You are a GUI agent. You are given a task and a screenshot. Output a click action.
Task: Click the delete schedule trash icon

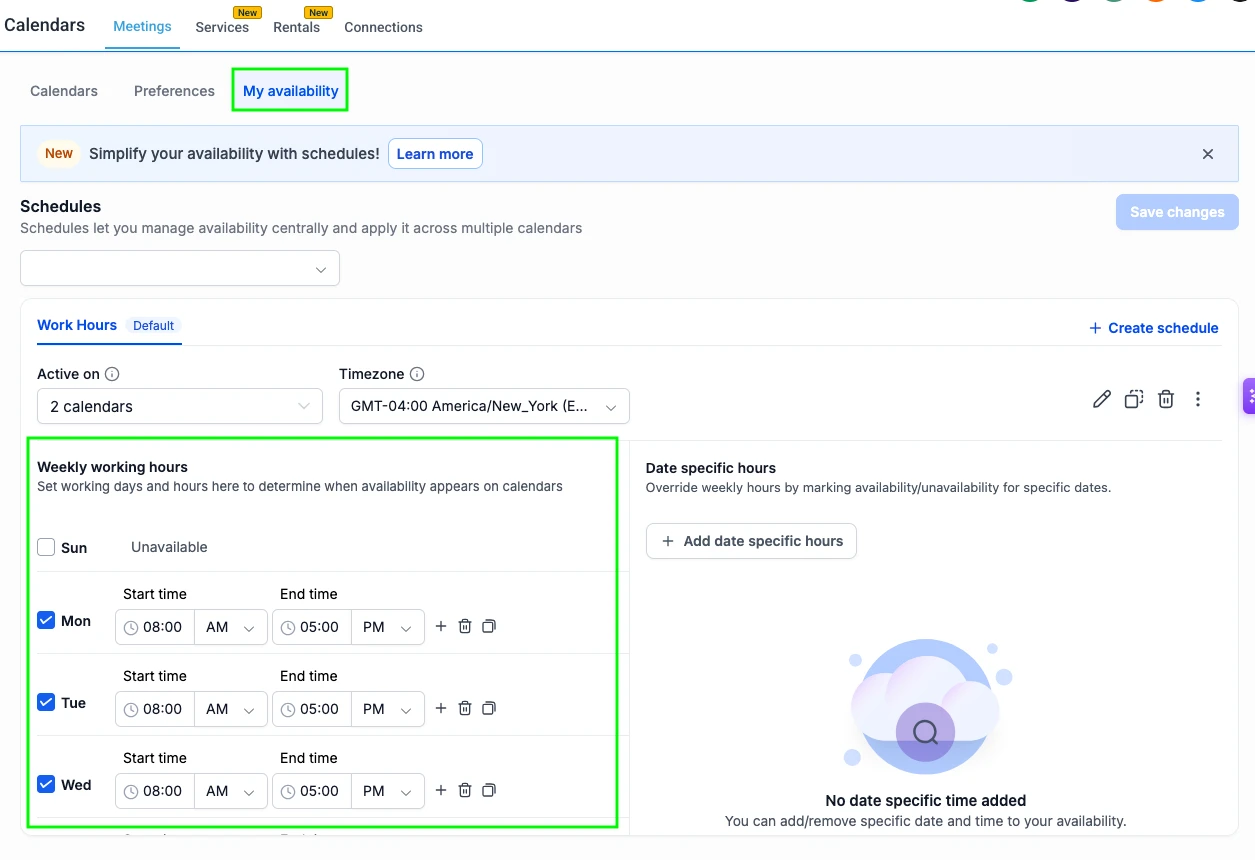click(1166, 400)
